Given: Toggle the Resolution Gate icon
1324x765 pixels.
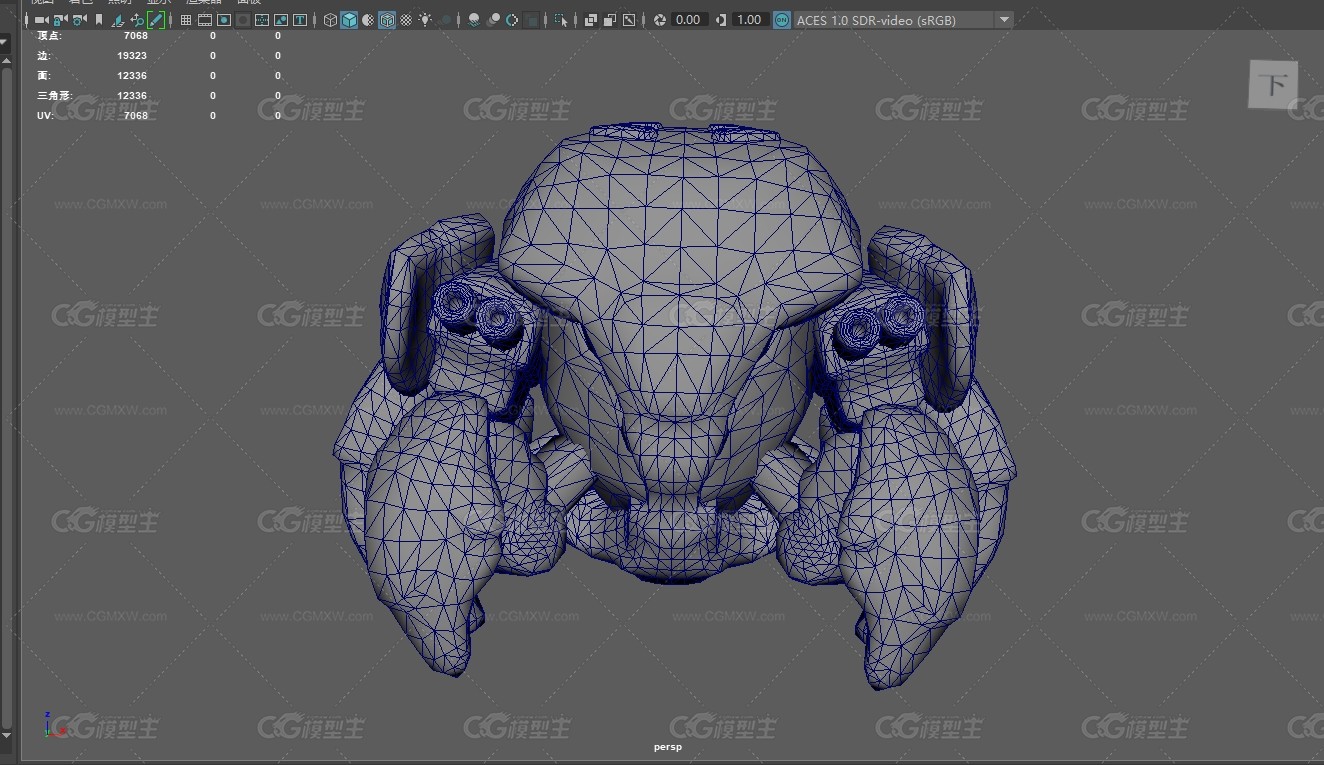Looking at the screenshot, I should 224,20.
